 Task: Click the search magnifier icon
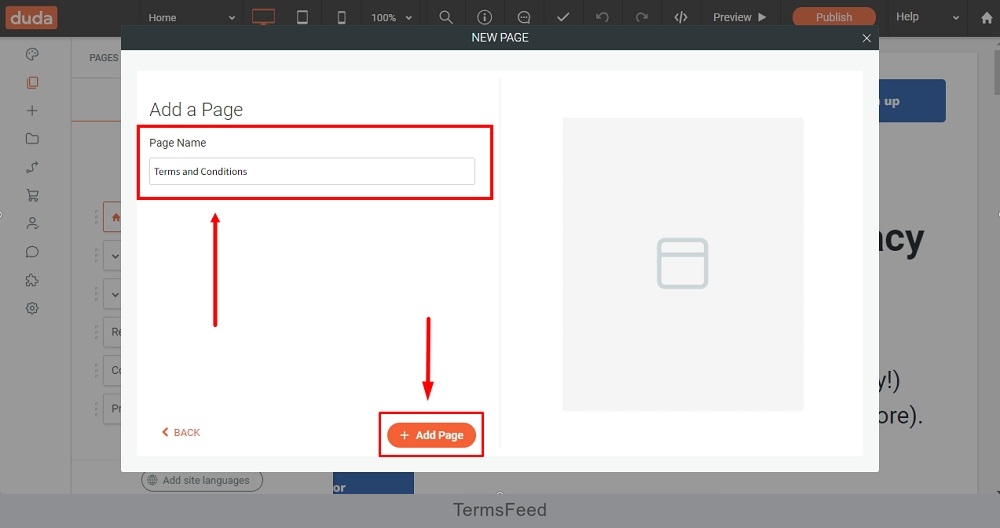(446, 17)
